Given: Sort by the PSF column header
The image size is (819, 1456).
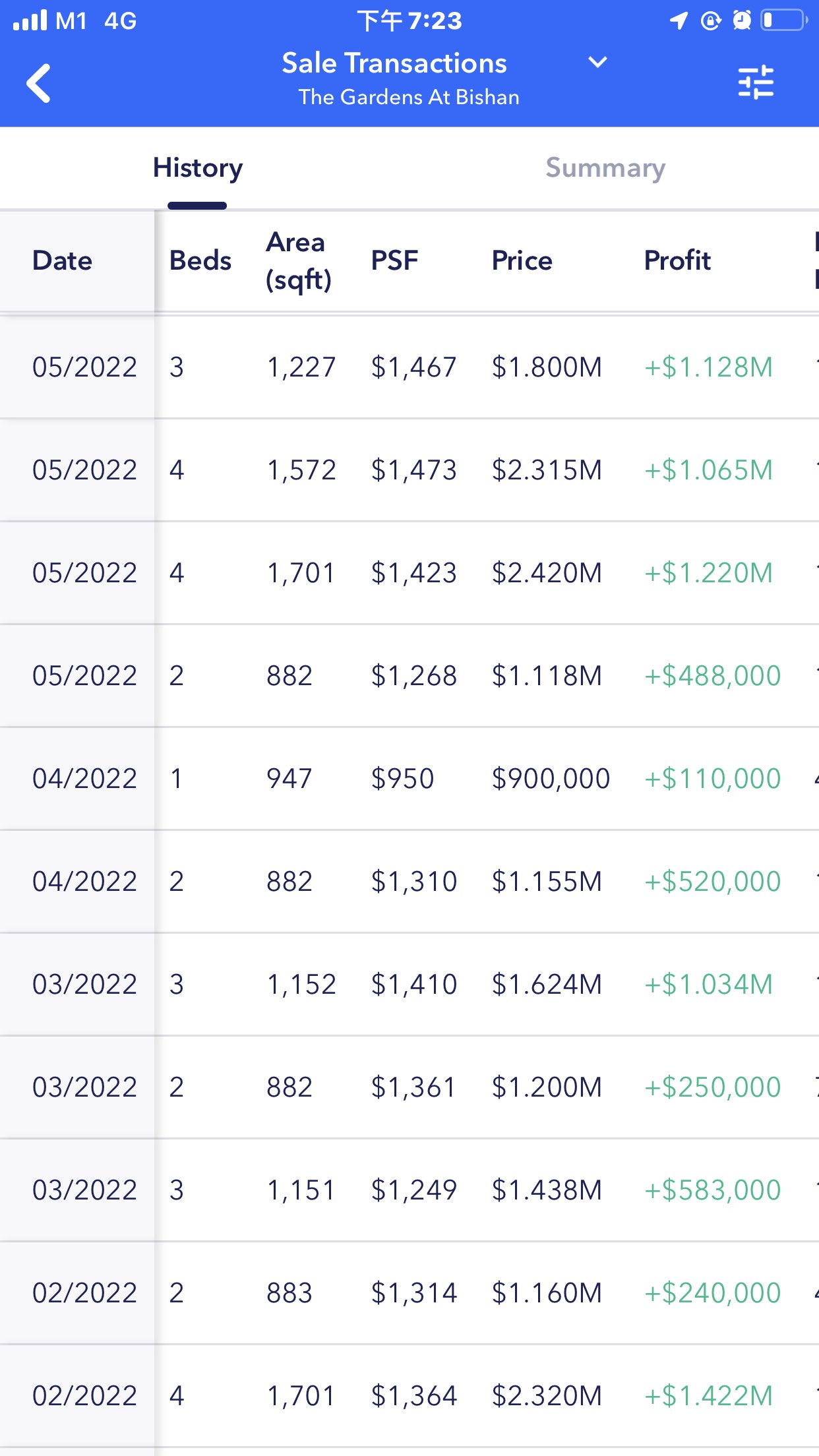Looking at the screenshot, I should [394, 261].
